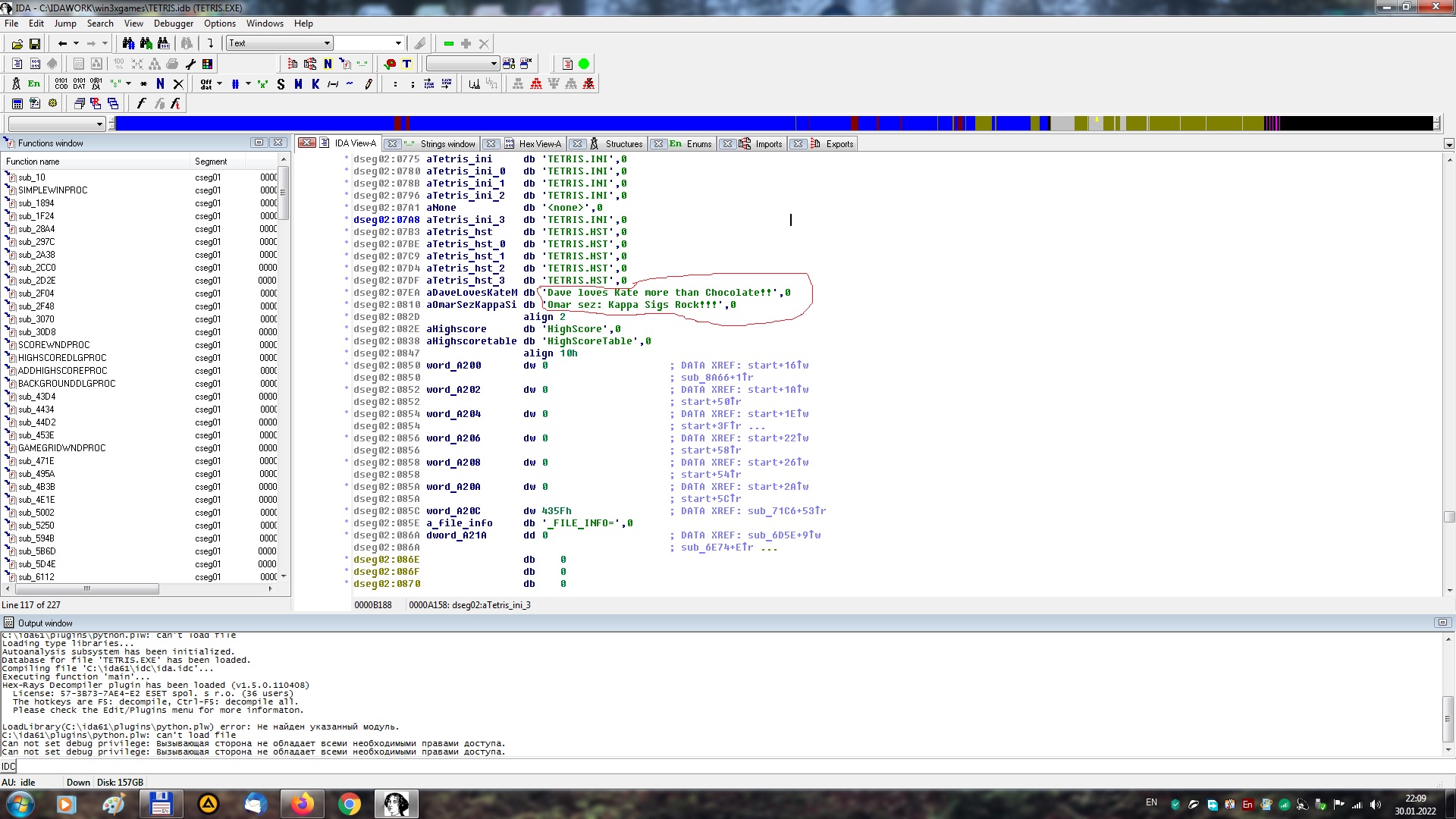Click the red-pencil manual operand icon
The height and width of the screenshot is (819, 1456).
pyautogui.click(x=369, y=84)
